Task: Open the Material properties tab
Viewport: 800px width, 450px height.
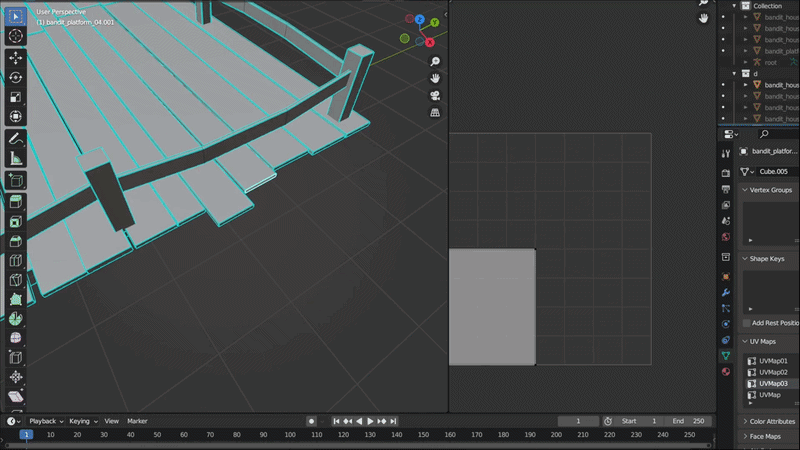Action: [726, 372]
